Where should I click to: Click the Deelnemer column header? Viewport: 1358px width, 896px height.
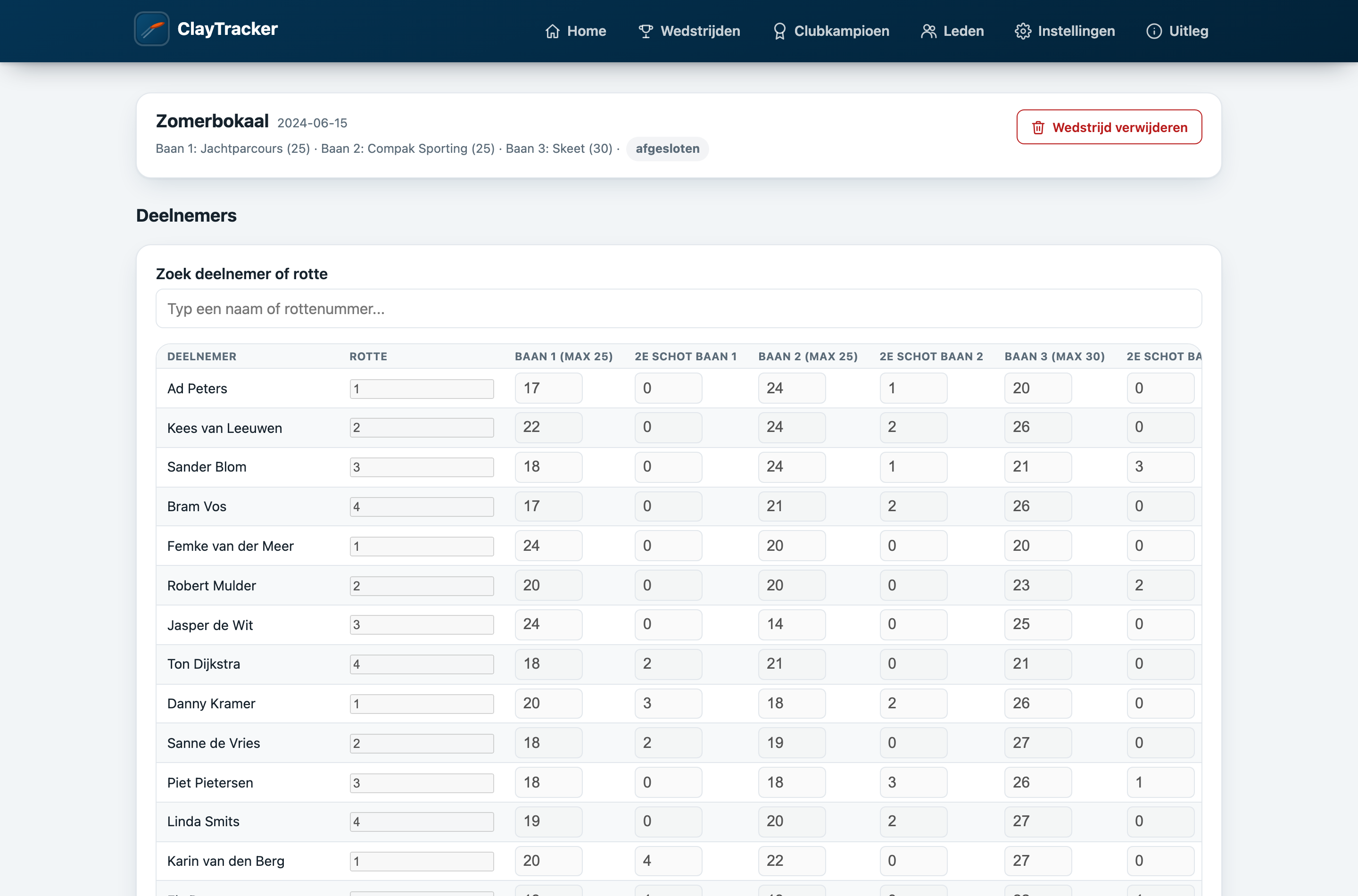coord(202,357)
